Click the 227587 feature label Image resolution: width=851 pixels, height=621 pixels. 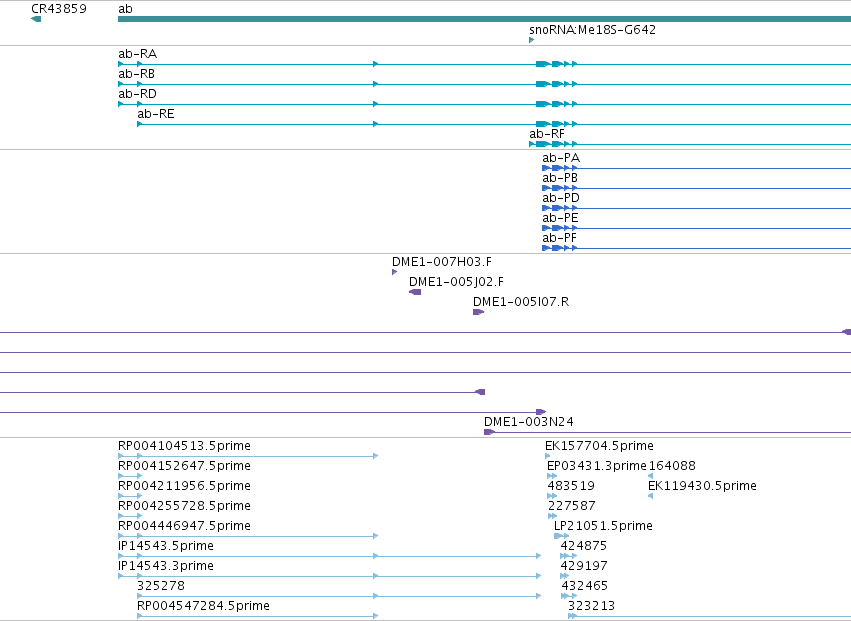pyautogui.click(x=572, y=506)
